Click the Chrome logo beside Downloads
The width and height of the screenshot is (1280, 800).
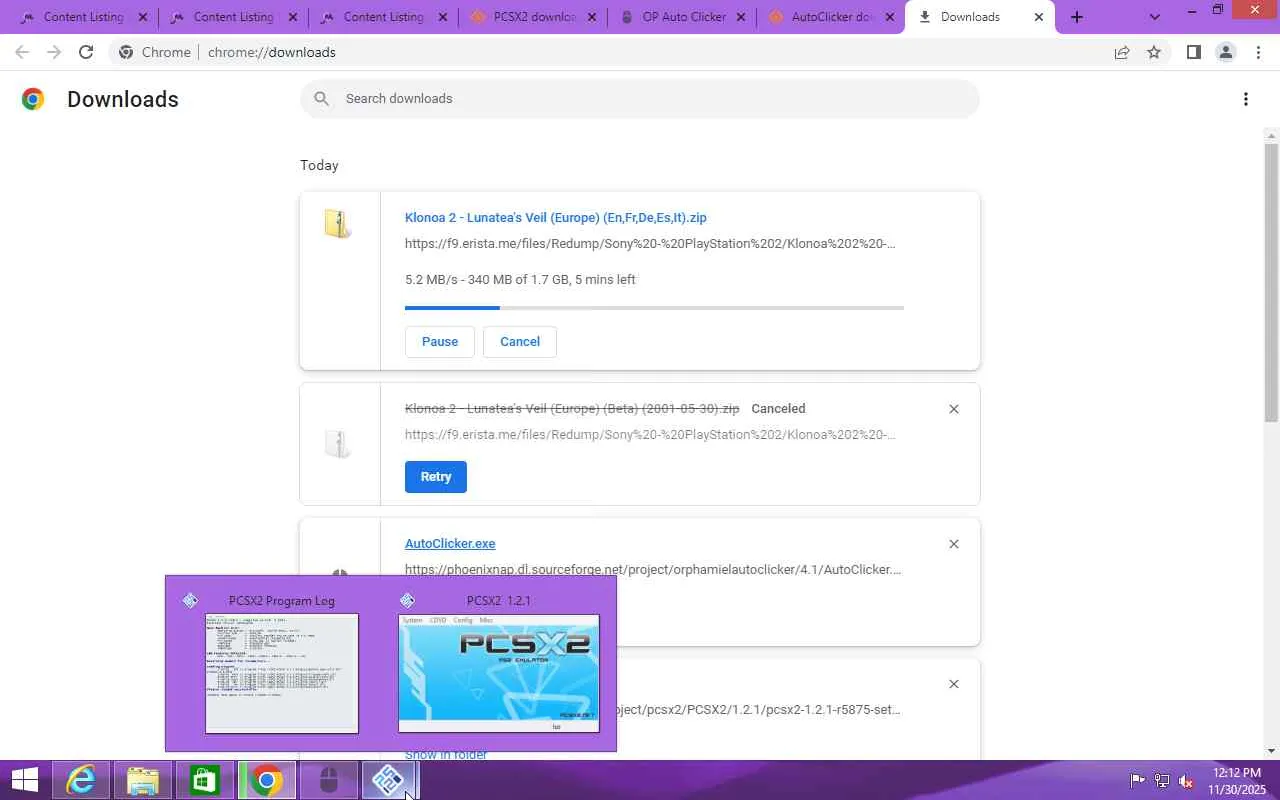pos(33,99)
